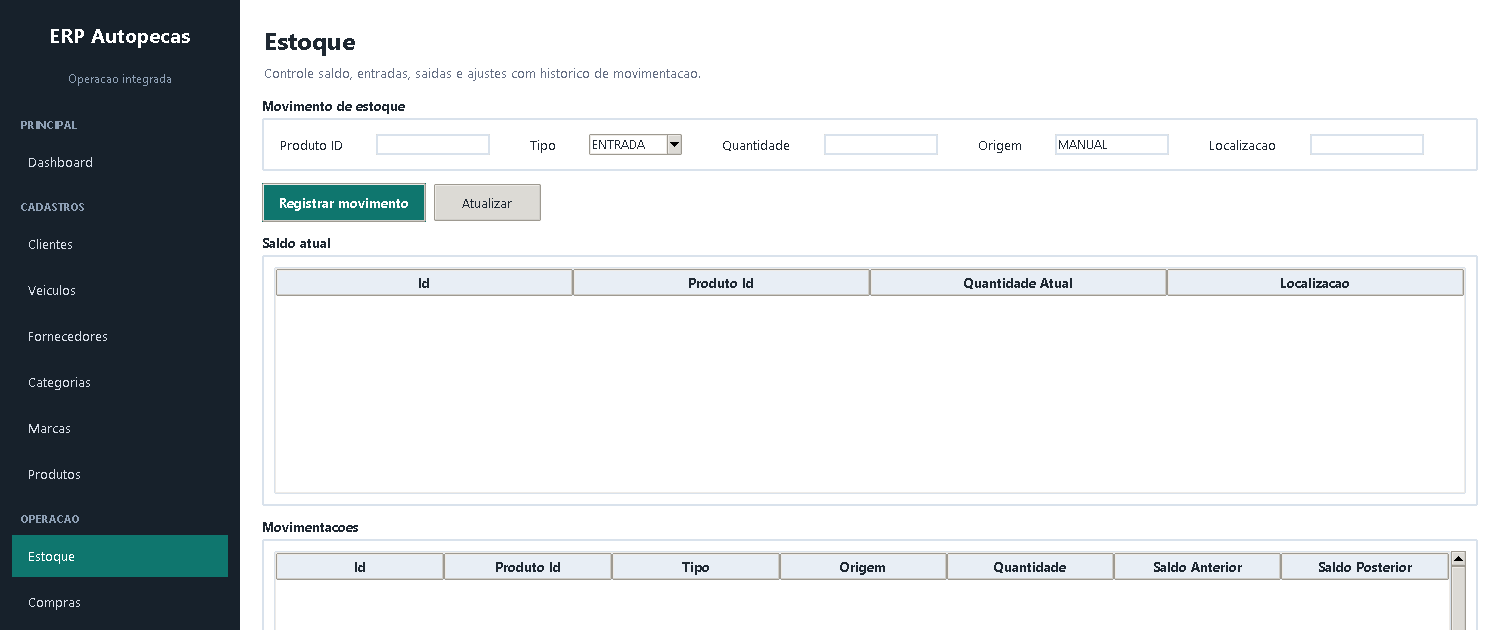
Task: Click the Quantidade Atual column header
Action: (1018, 283)
